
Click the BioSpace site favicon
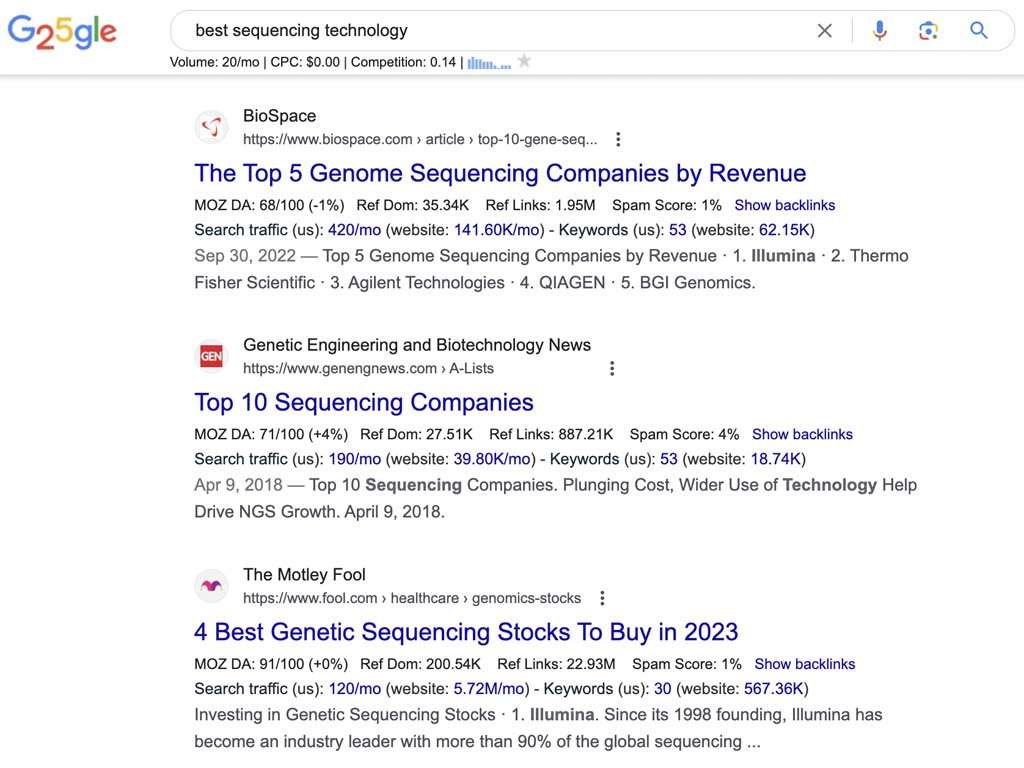(211, 127)
